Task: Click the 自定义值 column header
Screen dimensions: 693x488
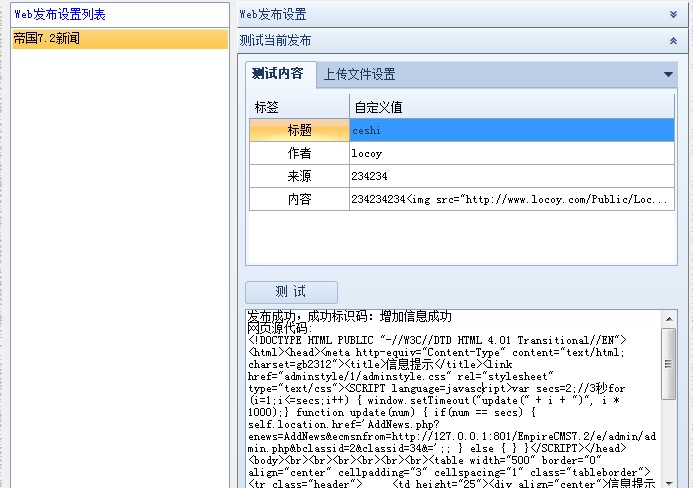Action: [x=512, y=107]
